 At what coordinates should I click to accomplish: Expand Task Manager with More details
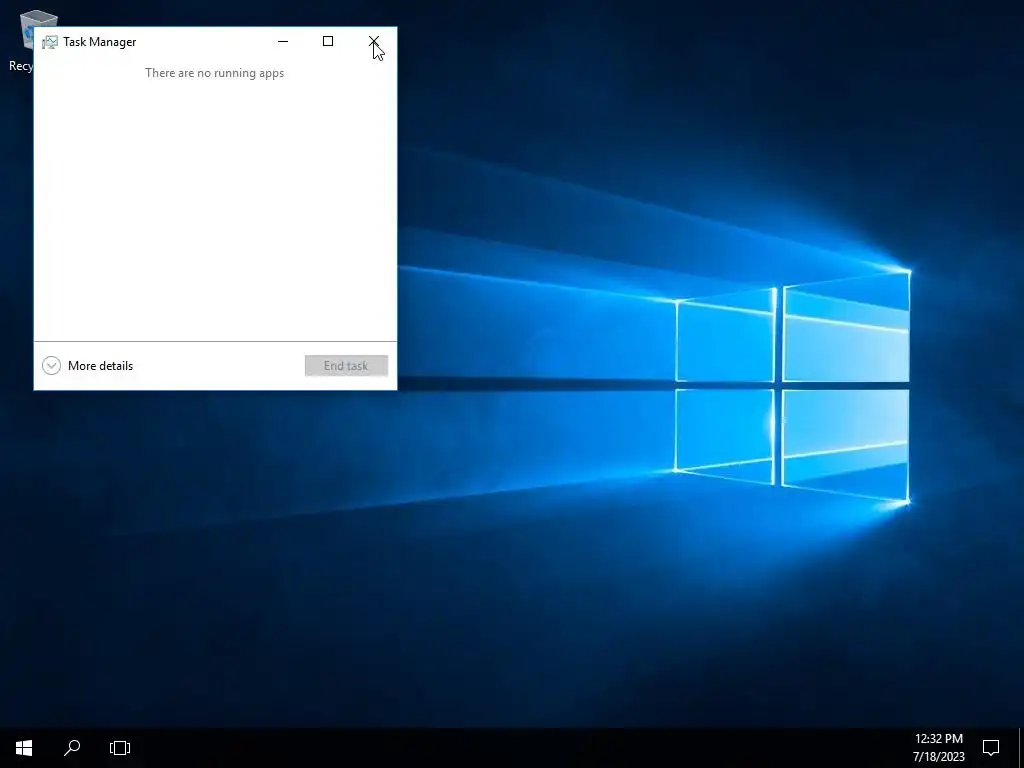click(88, 366)
